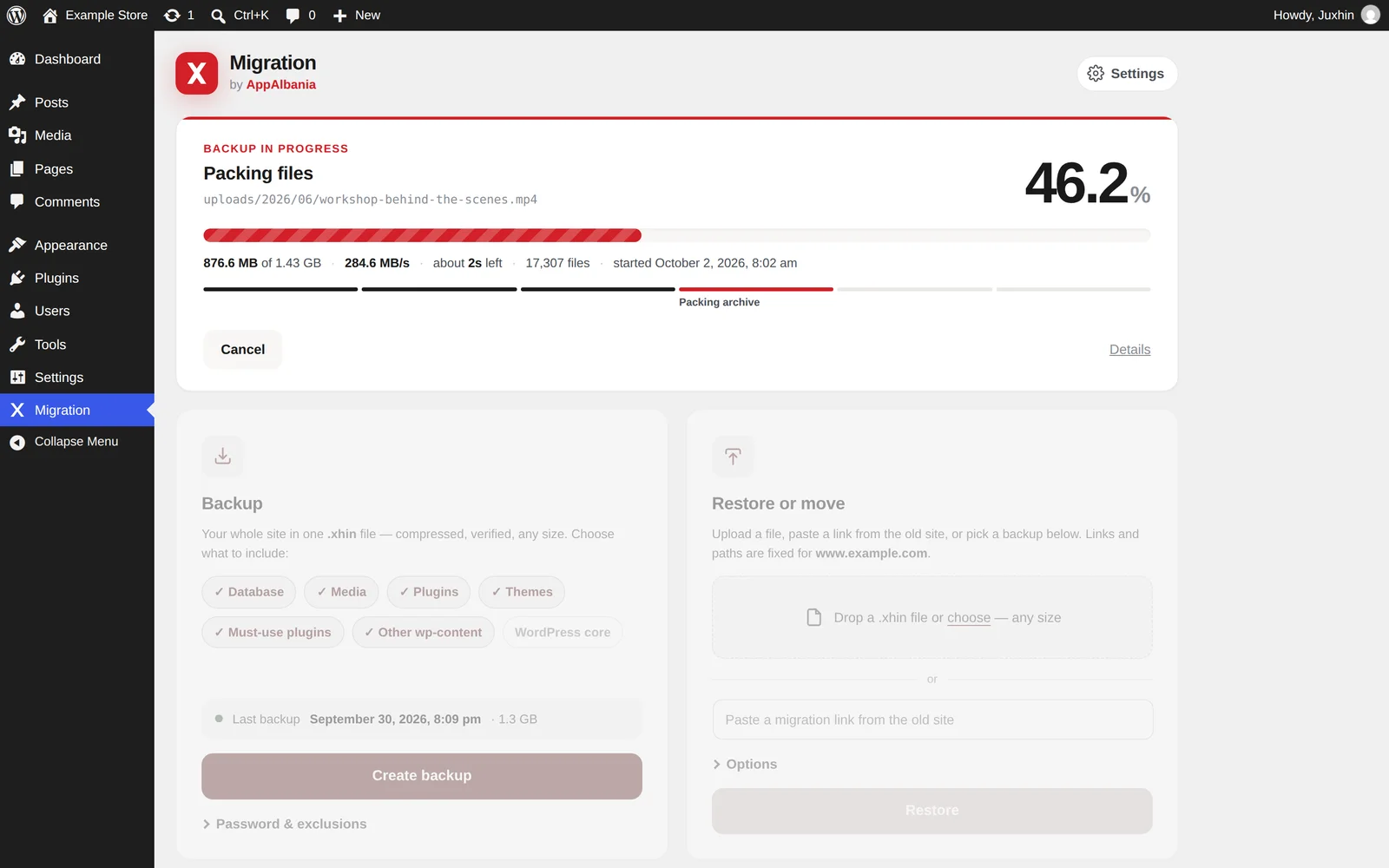Image resolution: width=1389 pixels, height=868 pixels.
Task: Expand the Restore Options section
Action: point(745,764)
